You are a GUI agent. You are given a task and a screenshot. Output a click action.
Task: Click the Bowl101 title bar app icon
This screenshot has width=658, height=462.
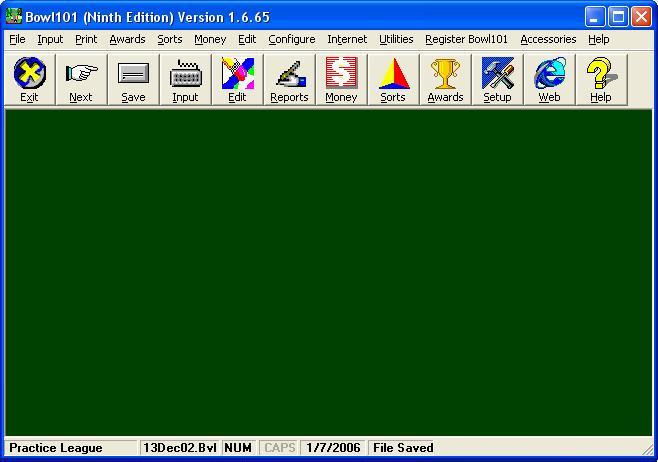[x=13, y=17]
